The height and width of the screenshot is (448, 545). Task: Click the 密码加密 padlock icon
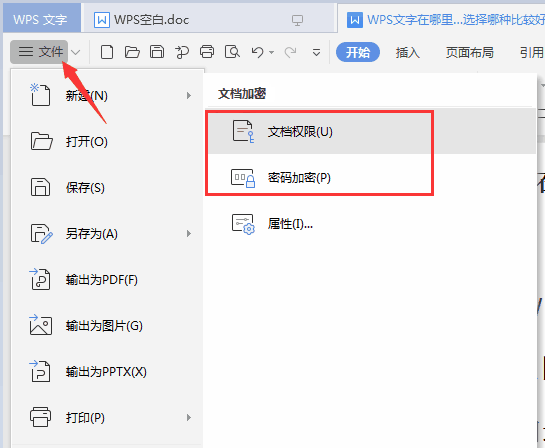[243, 178]
